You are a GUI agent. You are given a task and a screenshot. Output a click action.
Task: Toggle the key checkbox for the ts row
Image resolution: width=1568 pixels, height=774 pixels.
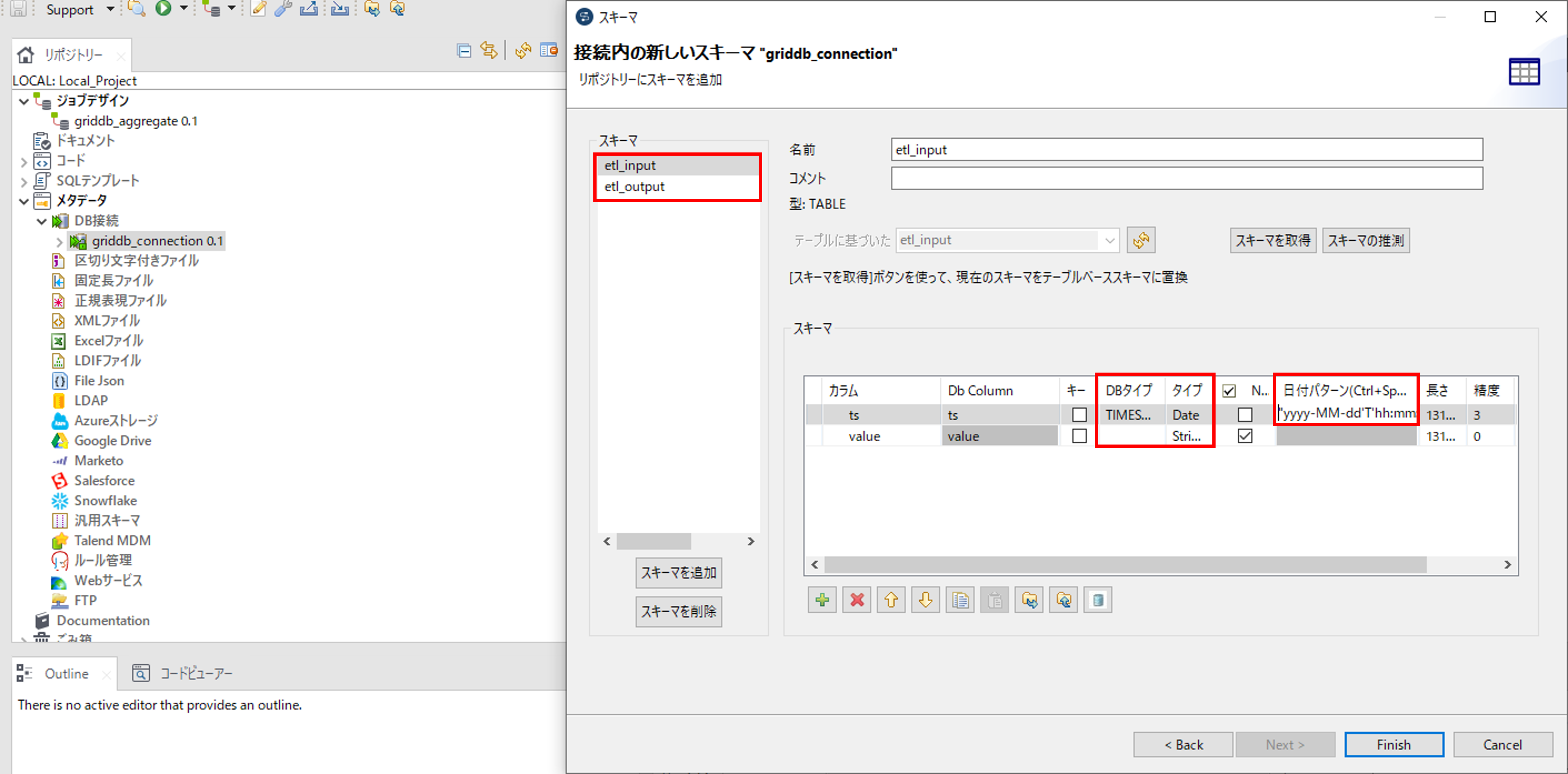coord(1079,415)
